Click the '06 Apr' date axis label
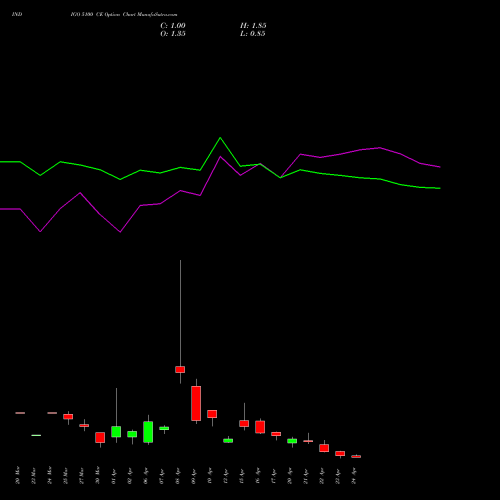500x500 pixels. pos(146,475)
